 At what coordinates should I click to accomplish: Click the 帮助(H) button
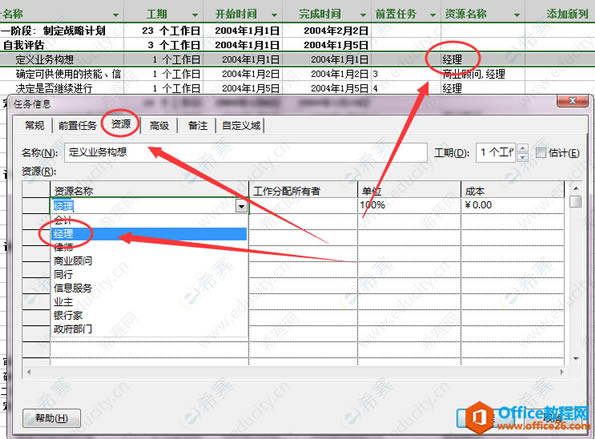click(x=52, y=418)
